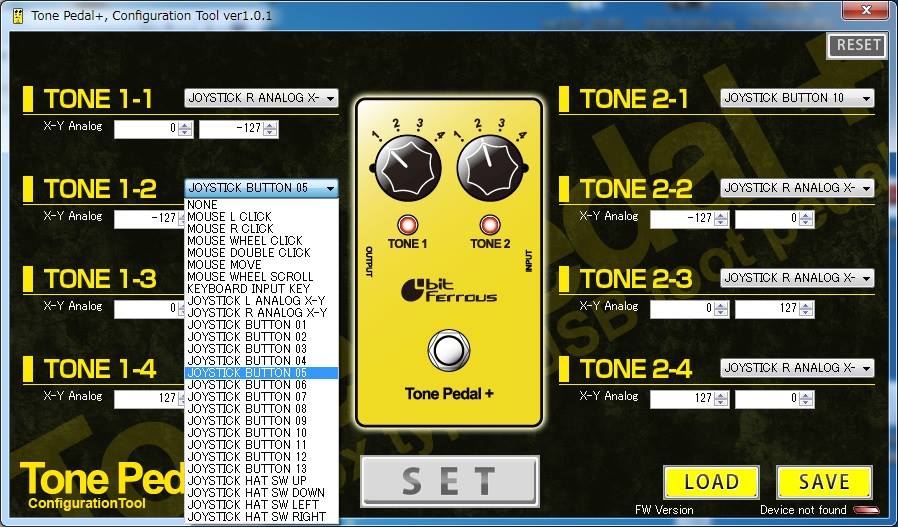This screenshot has height=527, width=898.
Task: Click the yellow SAVE button
Action: (x=824, y=482)
